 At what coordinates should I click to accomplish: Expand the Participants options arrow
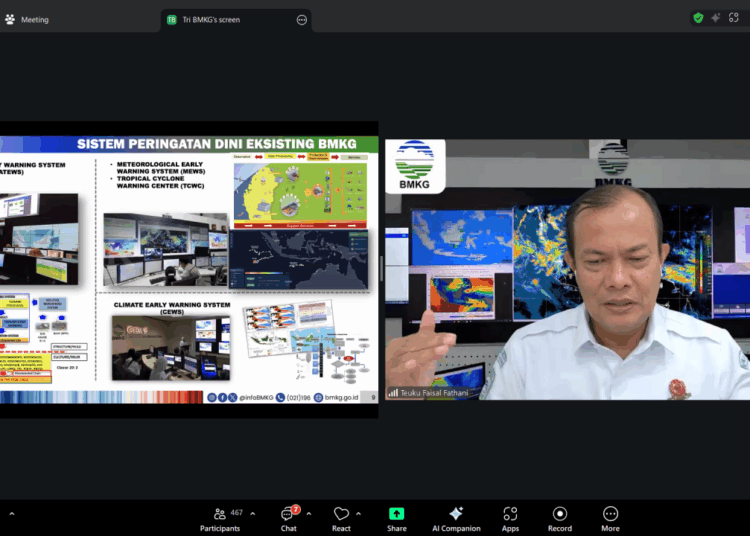pos(253,514)
